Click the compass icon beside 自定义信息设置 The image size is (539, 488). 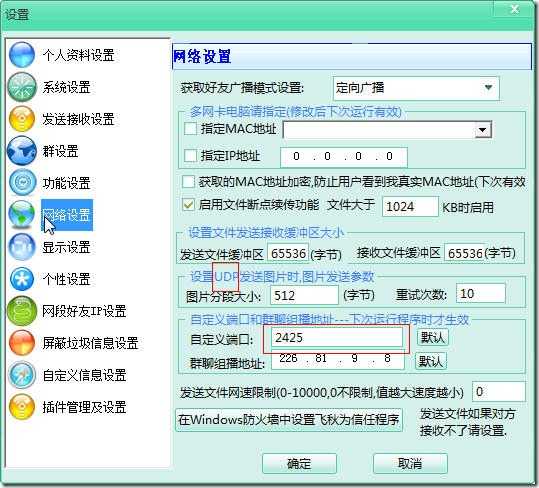[x=22, y=375]
